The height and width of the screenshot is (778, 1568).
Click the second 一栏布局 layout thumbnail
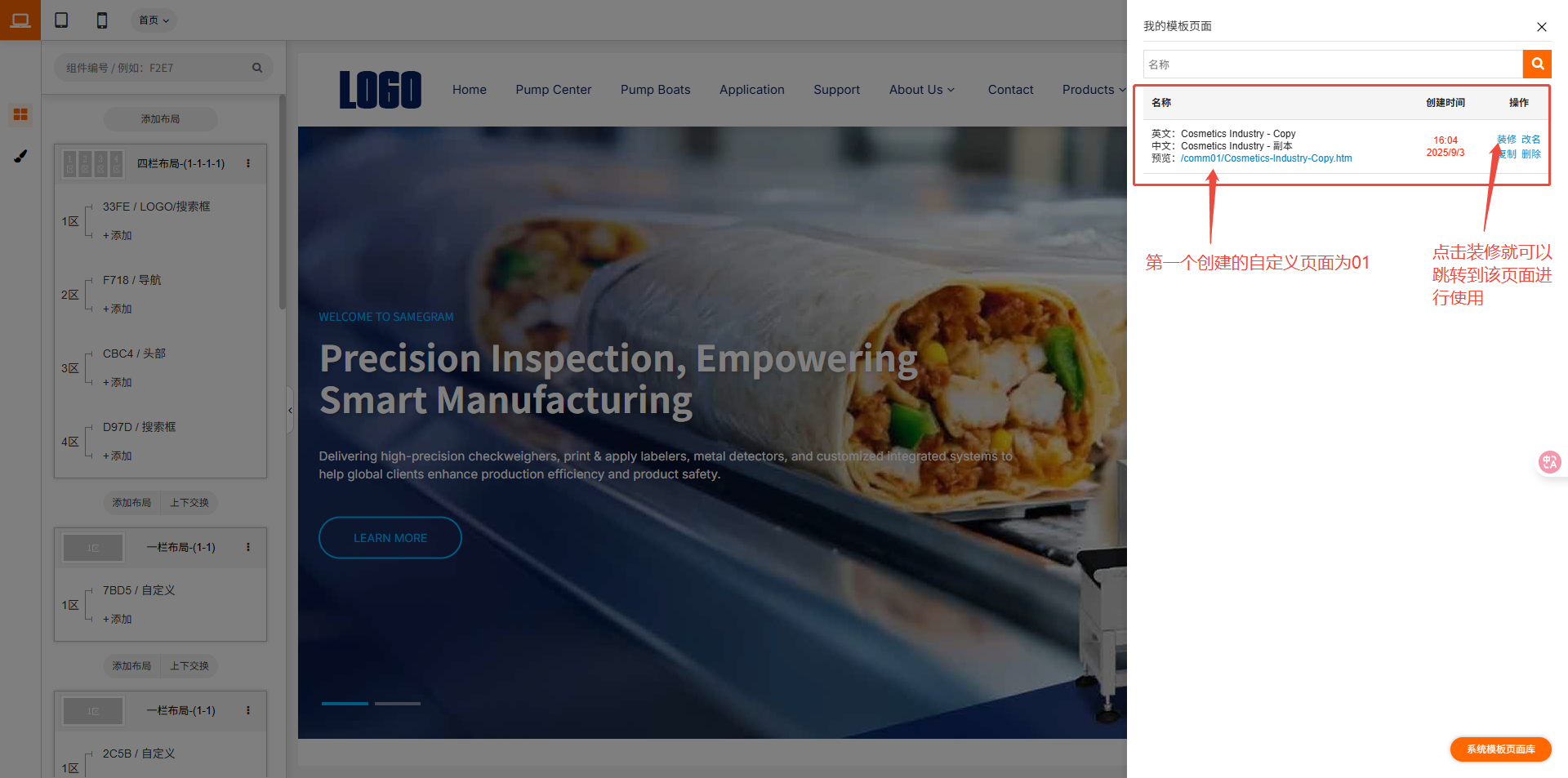93,711
